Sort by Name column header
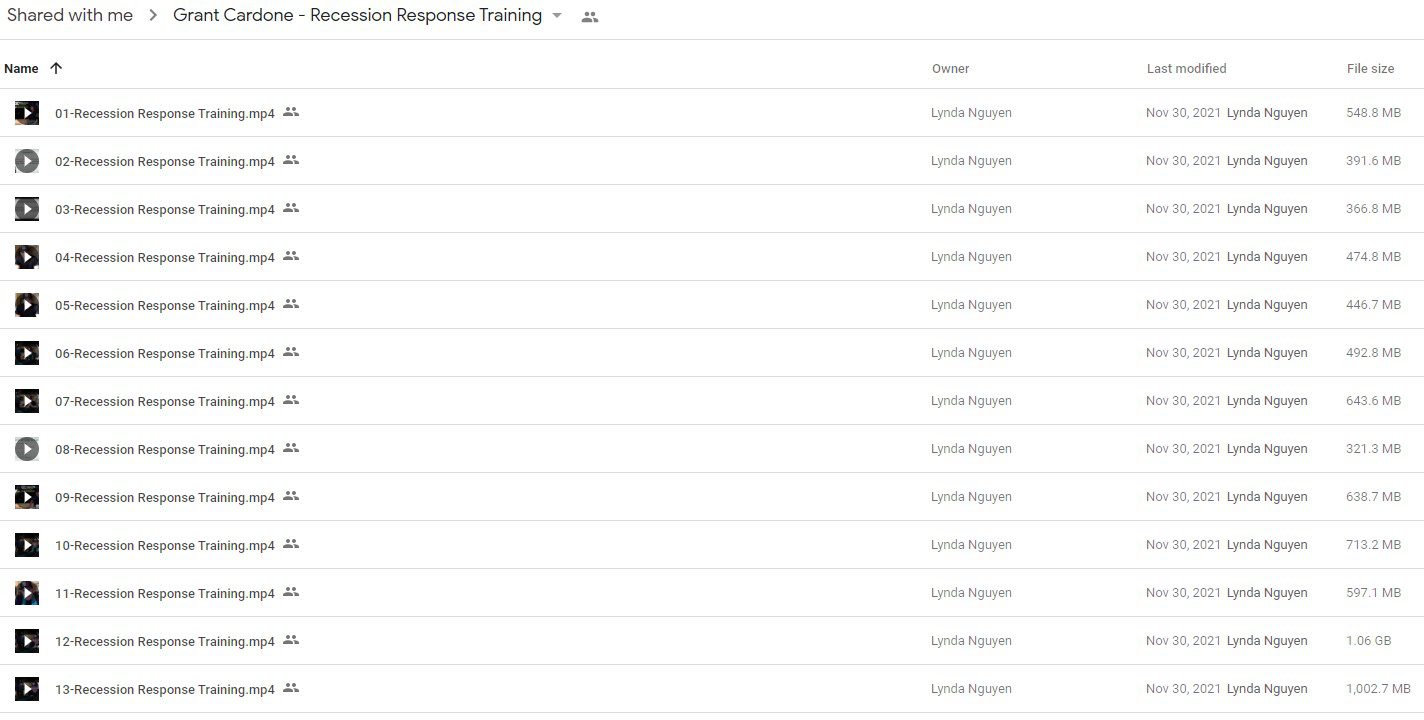 pyautogui.click(x=21, y=69)
